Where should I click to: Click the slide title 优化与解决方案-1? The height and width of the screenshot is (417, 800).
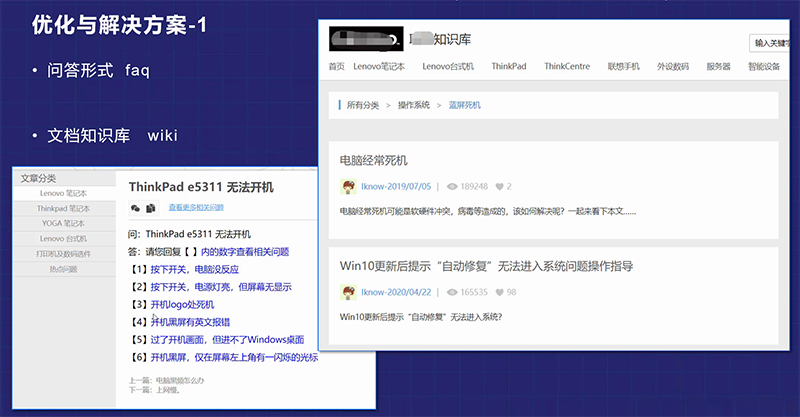pos(119,25)
